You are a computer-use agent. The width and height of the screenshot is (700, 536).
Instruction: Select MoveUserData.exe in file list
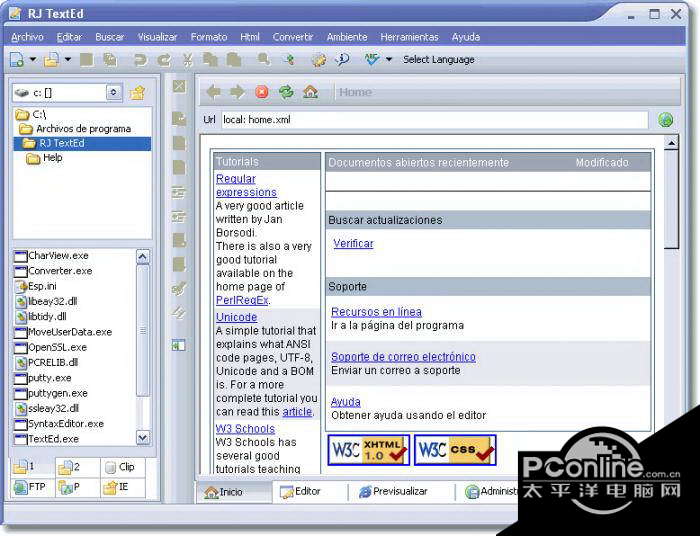coord(63,332)
